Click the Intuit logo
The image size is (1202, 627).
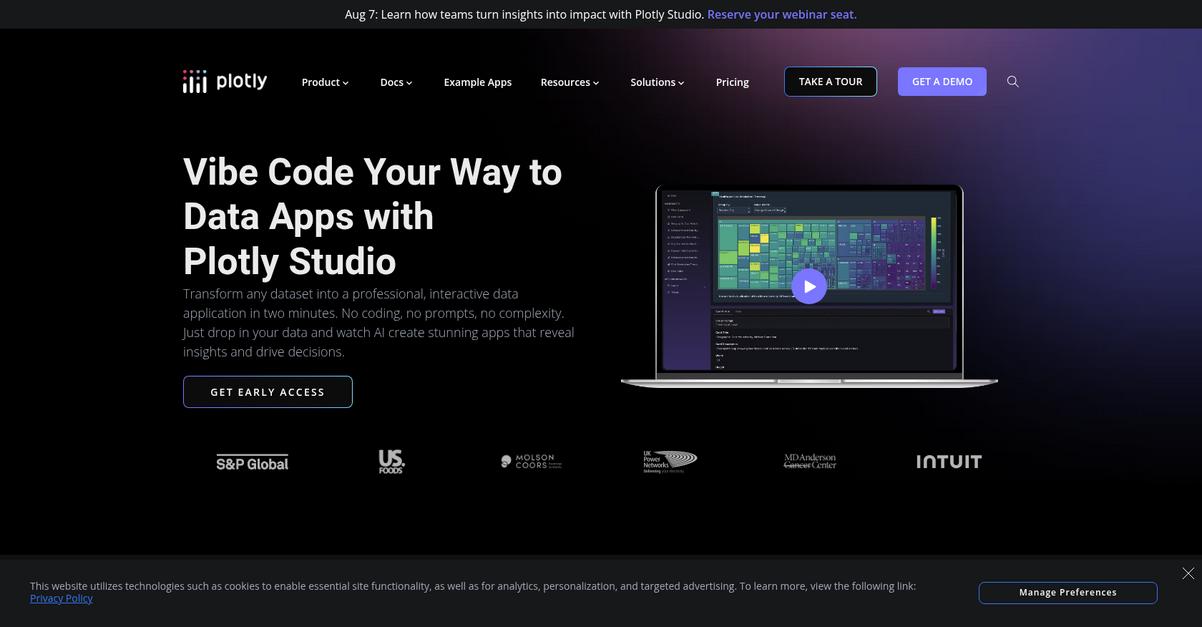coord(949,461)
